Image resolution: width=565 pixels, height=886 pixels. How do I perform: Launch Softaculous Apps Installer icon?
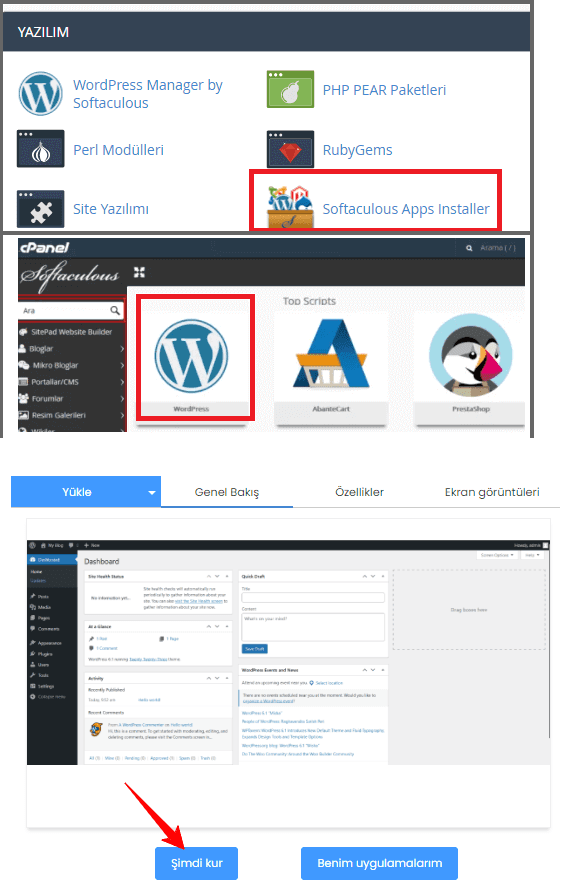click(x=290, y=206)
